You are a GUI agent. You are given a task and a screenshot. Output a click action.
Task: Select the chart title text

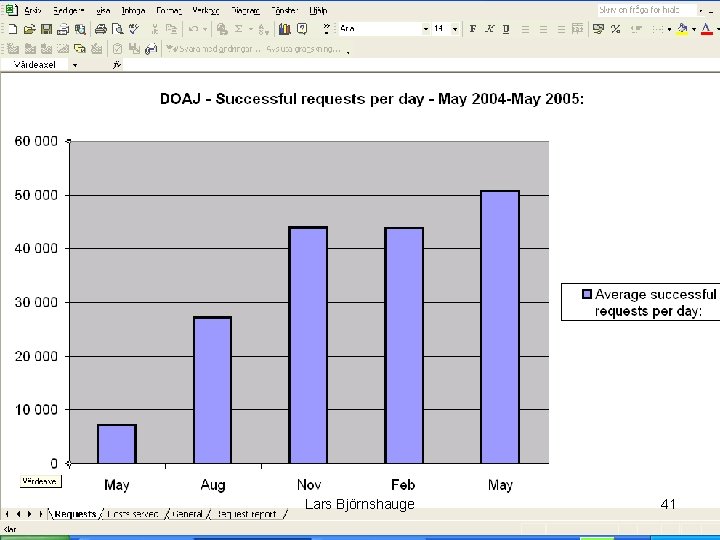coord(372,99)
